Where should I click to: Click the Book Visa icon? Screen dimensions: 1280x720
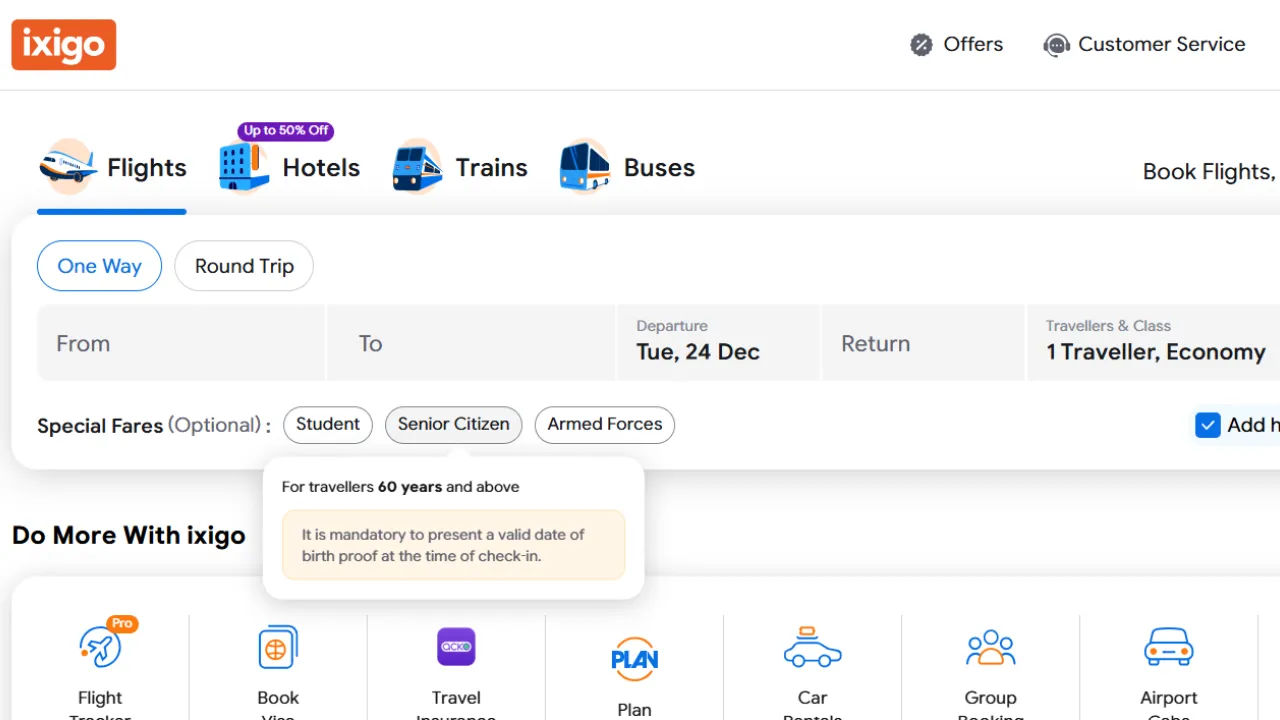(278, 649)
